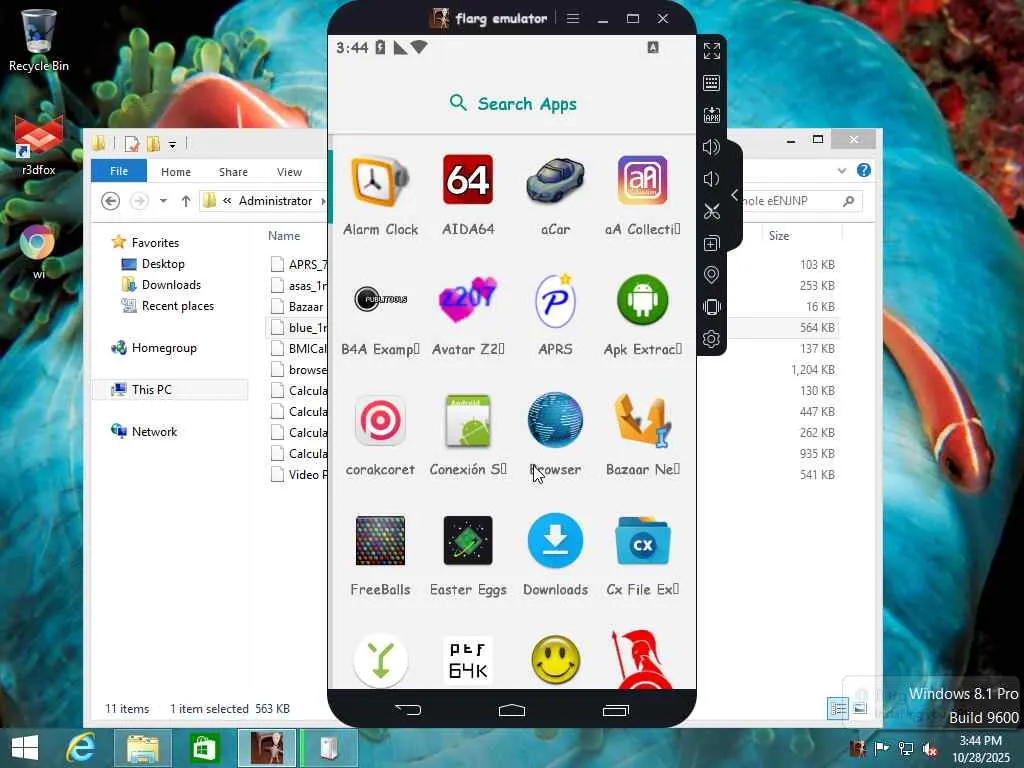The width and height of the screenshot is (1024, 768).
Task: Switch to the View ribbon tab
Action: point(289,172)
